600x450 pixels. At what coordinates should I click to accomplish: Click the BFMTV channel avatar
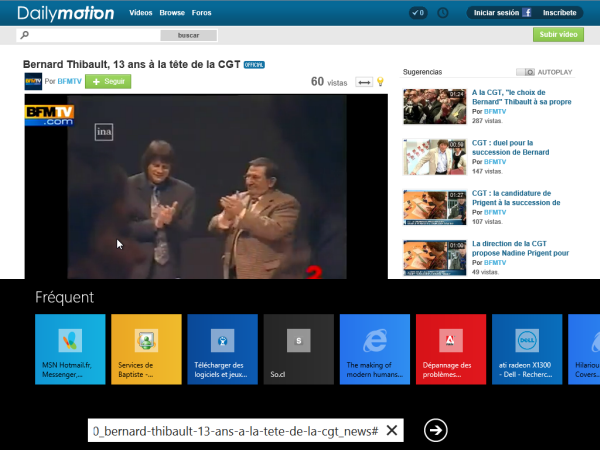point(33,81)
